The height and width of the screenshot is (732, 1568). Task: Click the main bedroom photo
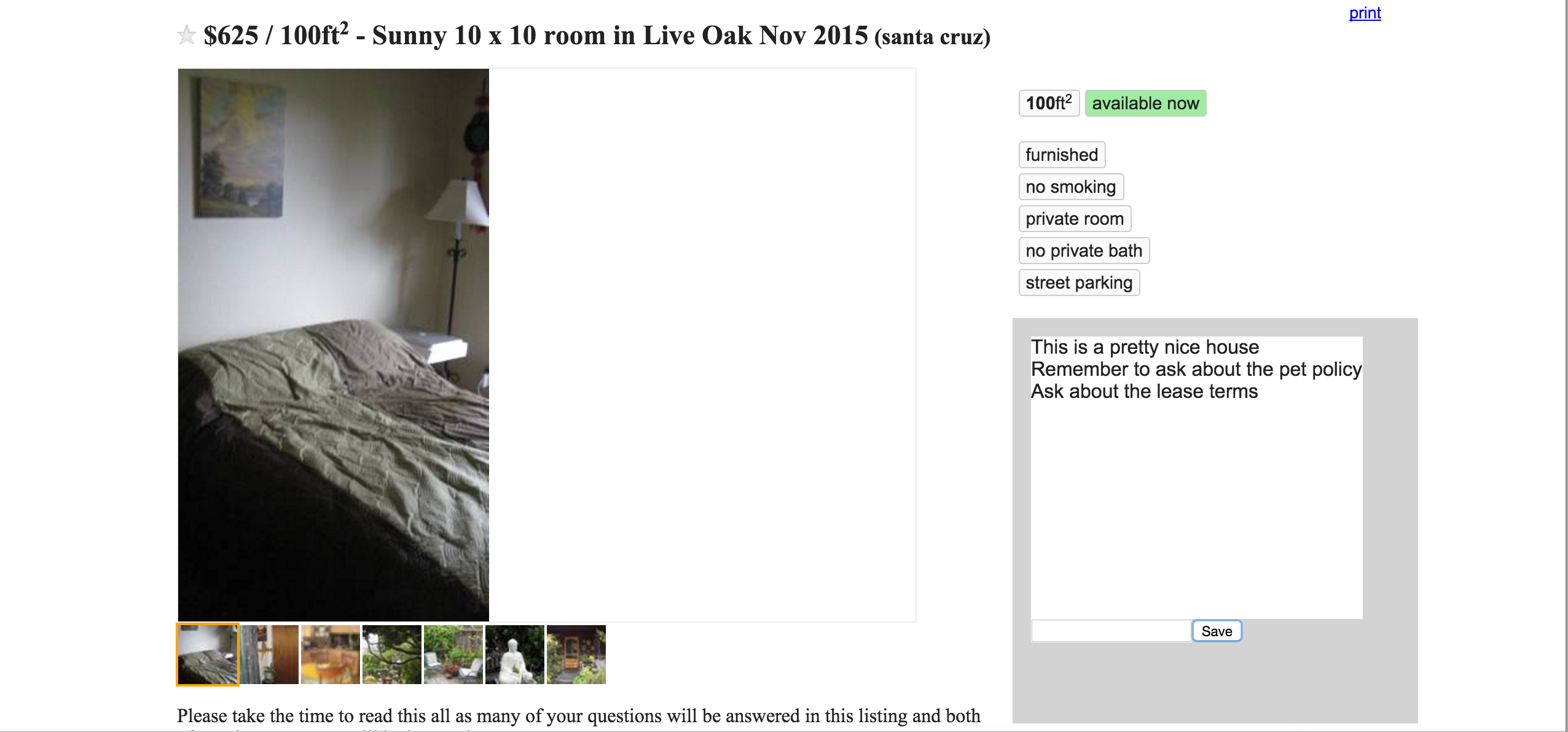[x=334, y=345]
